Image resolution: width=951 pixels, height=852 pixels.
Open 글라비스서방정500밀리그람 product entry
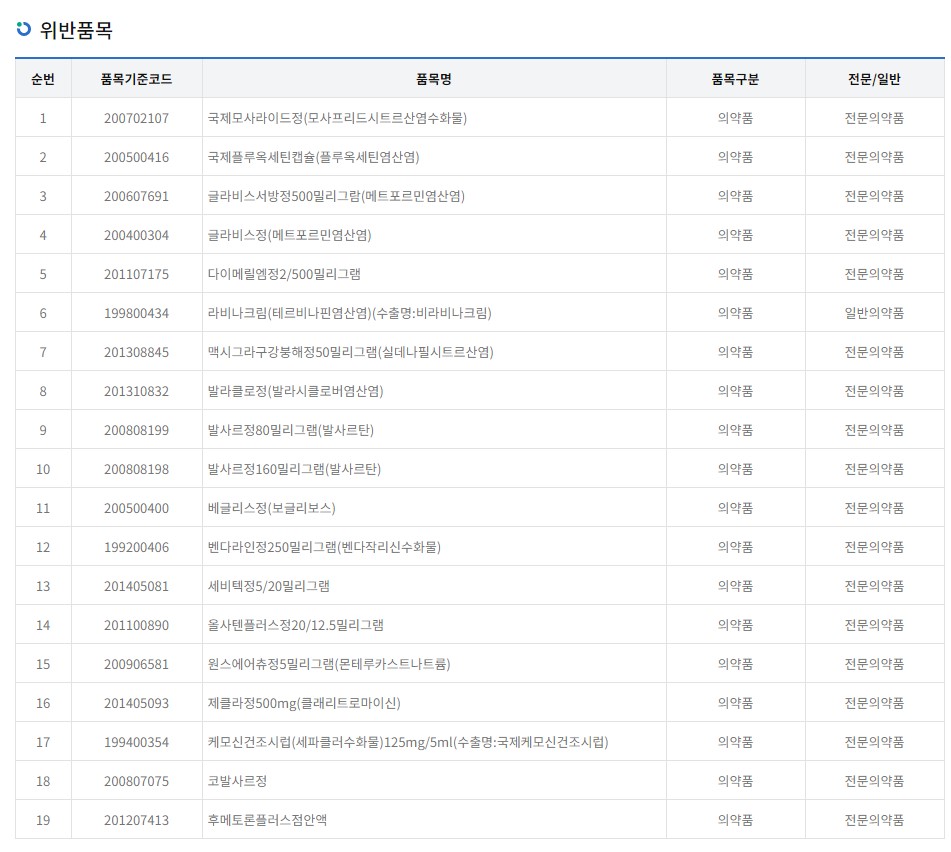pos(336,196)
